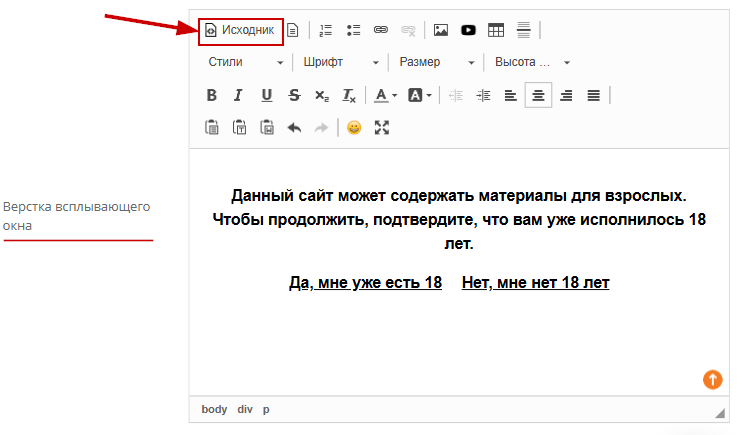Maximize the editor to fullscreen

pyautogui.click(x=382, y=127)
